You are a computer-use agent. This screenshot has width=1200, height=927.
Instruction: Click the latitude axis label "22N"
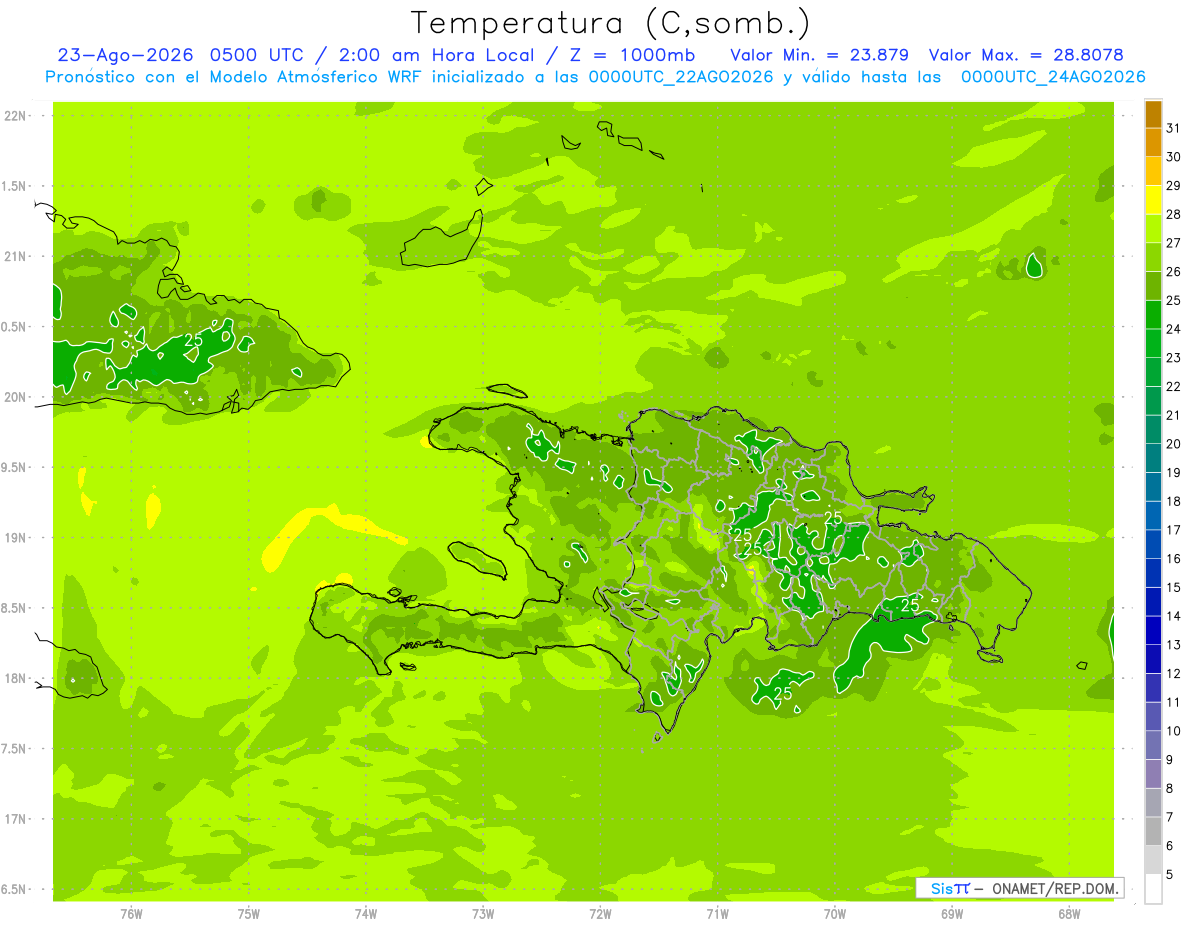(x=16, y=116)
